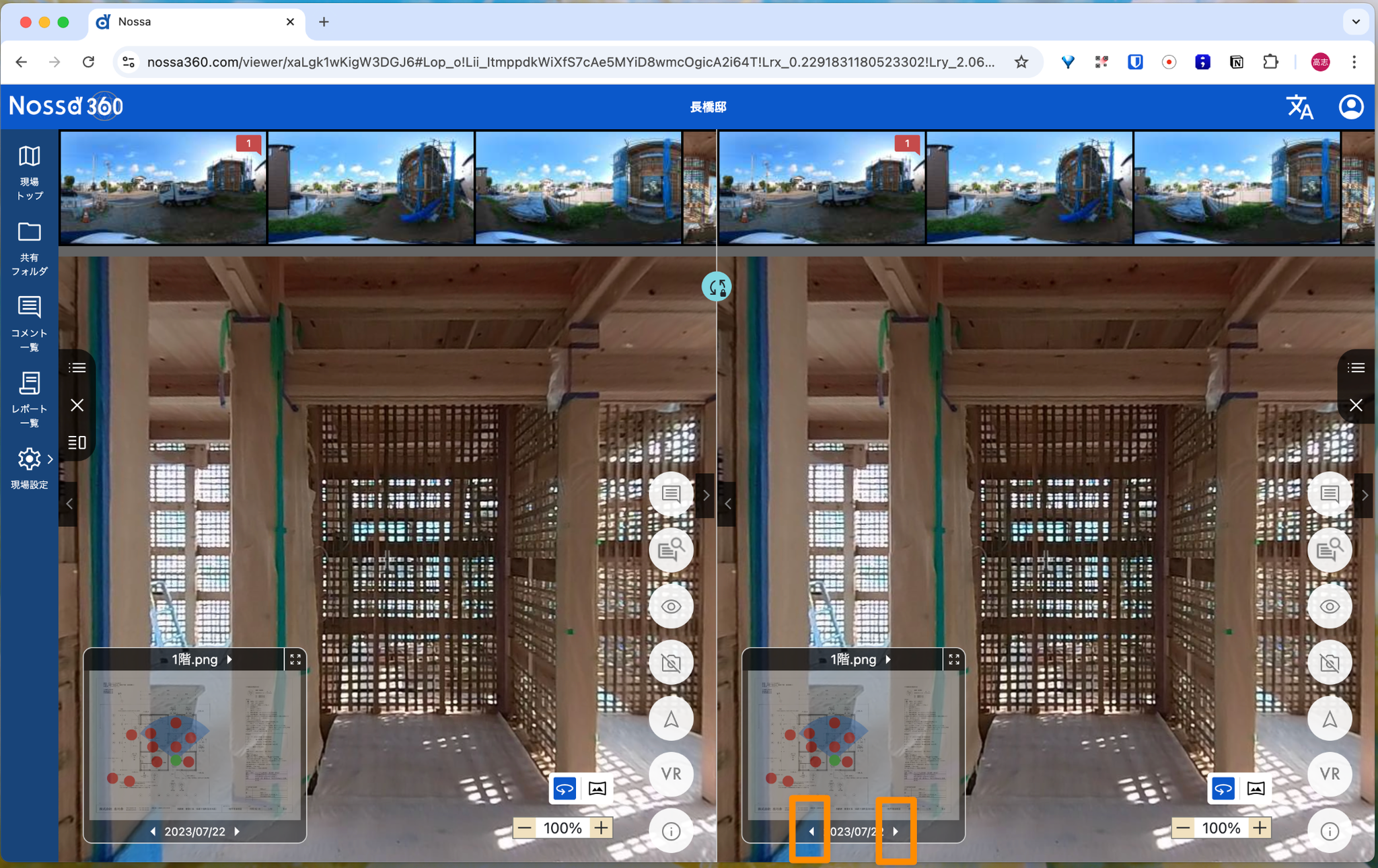
Task: Click the sync lock icon between panes
Action: click(x=717, y=287)
